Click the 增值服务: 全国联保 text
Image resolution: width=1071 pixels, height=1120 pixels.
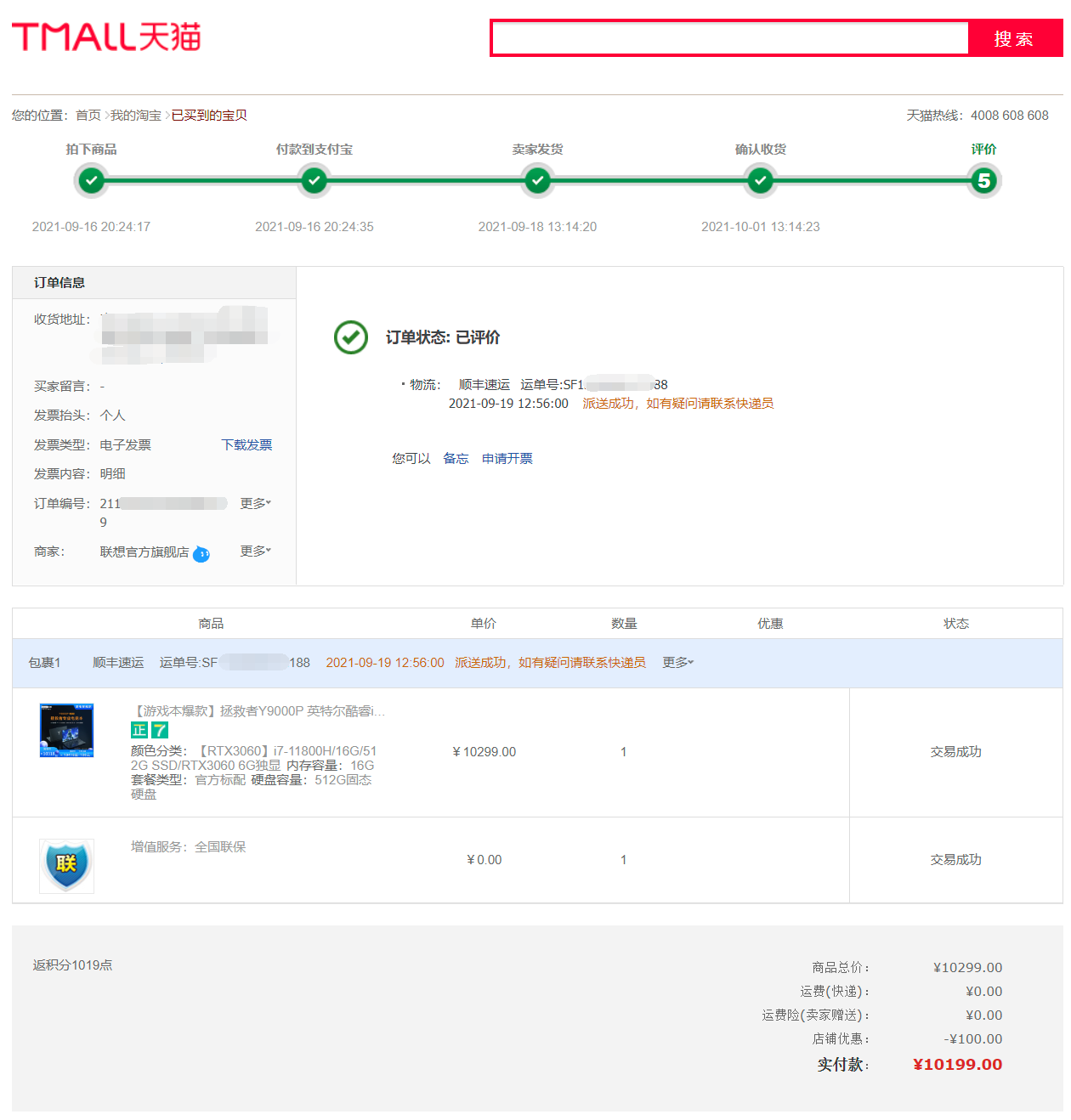(x=189, y=847)
